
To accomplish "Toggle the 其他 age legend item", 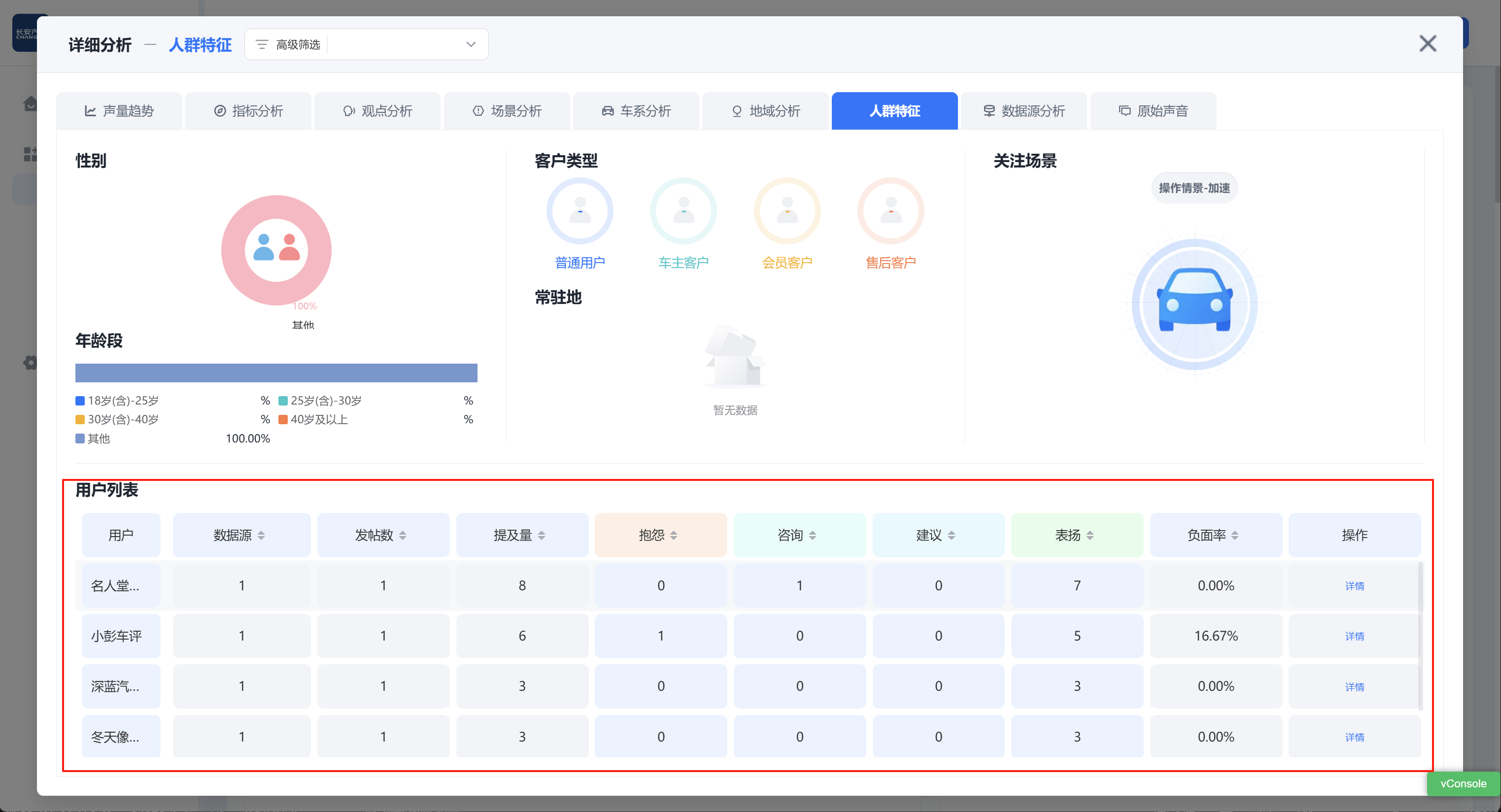I will coord(99,439).
